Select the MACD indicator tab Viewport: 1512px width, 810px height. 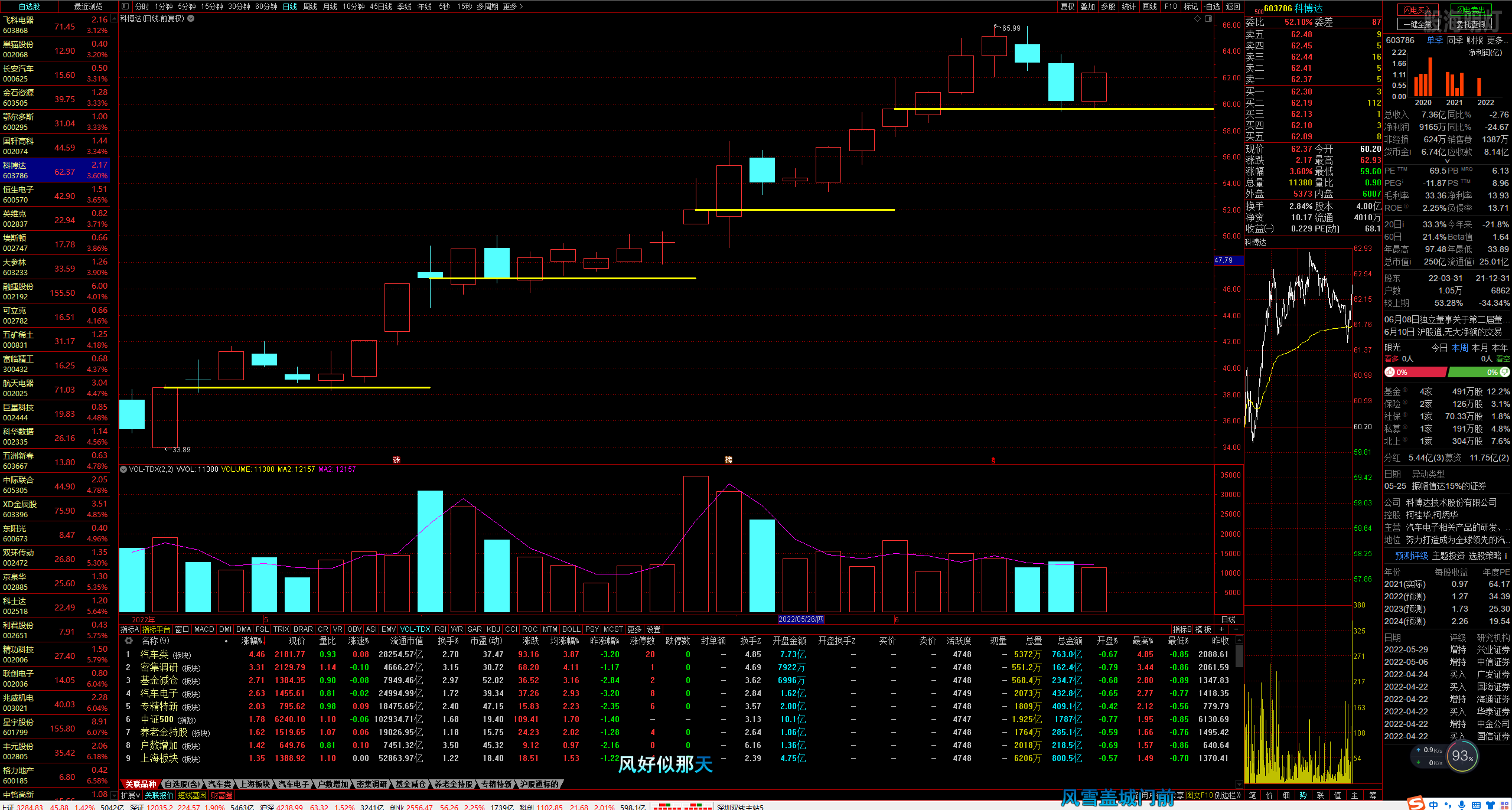pos(204,629)
